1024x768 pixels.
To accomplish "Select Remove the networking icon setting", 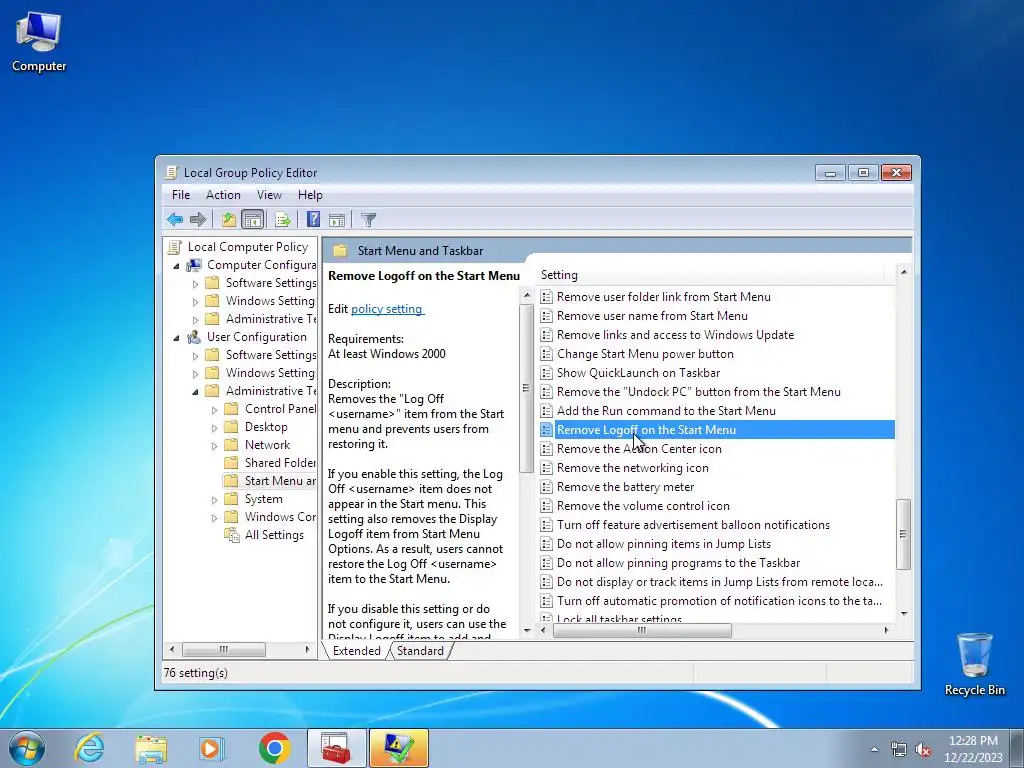I will tap(632, 468).
